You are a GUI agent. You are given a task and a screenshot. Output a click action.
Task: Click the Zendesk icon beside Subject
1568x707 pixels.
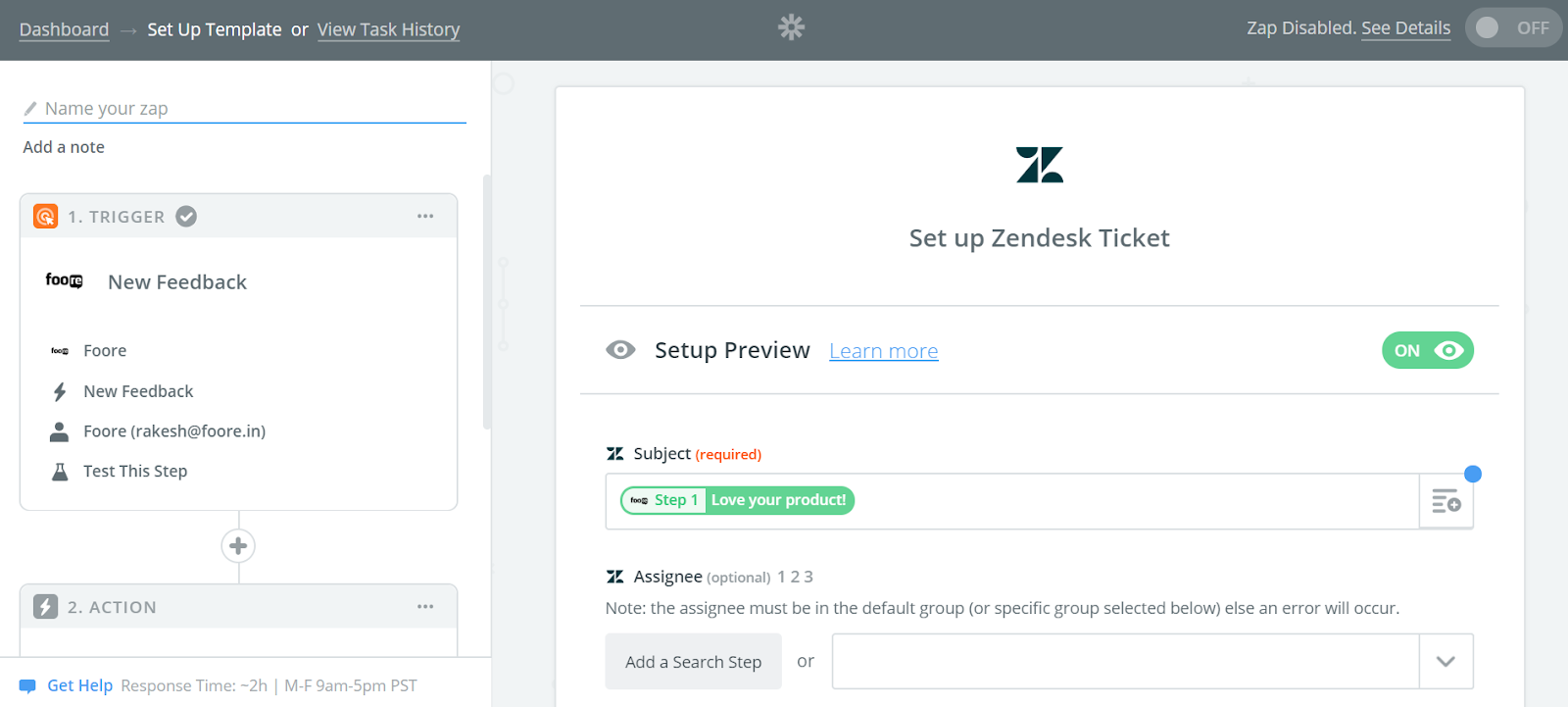coord(615,454)
